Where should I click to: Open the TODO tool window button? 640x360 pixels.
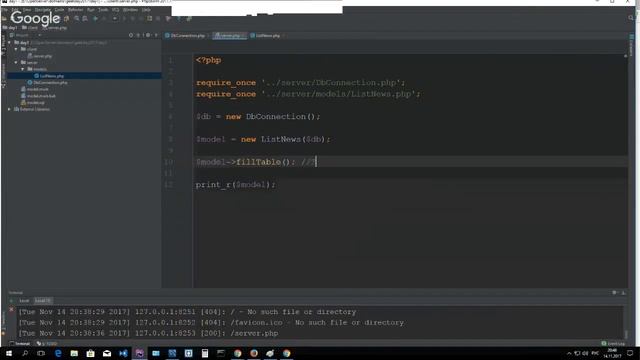47,344
